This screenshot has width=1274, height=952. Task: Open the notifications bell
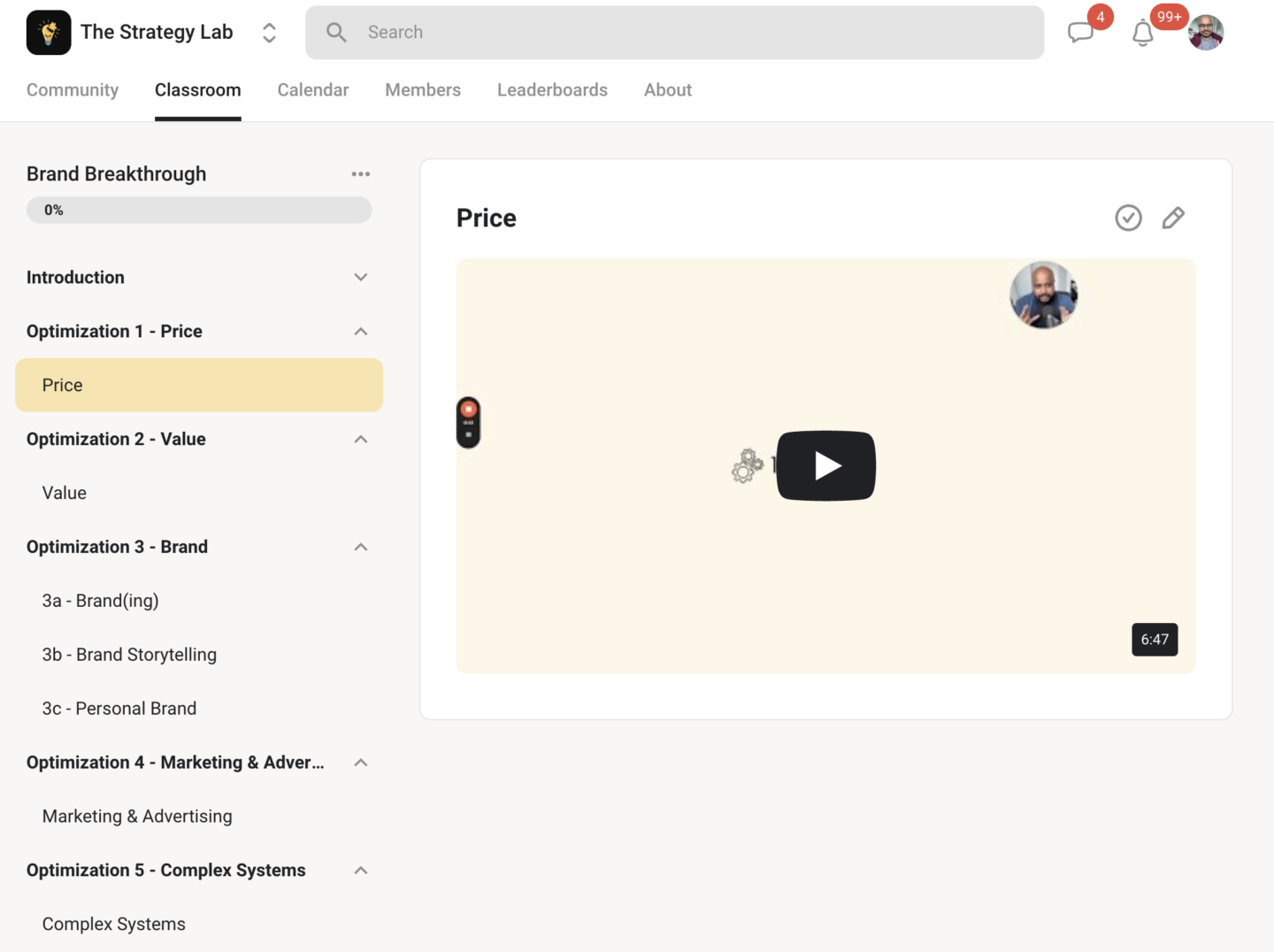(1143, 34)
